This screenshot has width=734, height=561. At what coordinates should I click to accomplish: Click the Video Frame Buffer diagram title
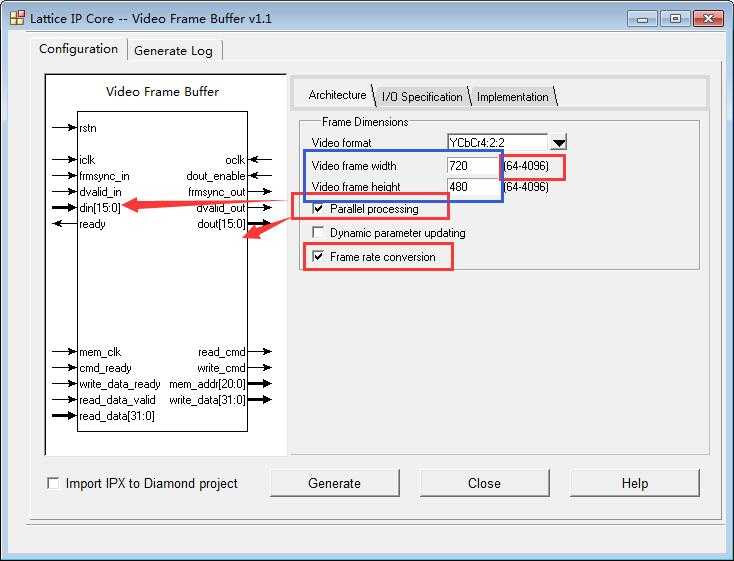pos(162,92)
